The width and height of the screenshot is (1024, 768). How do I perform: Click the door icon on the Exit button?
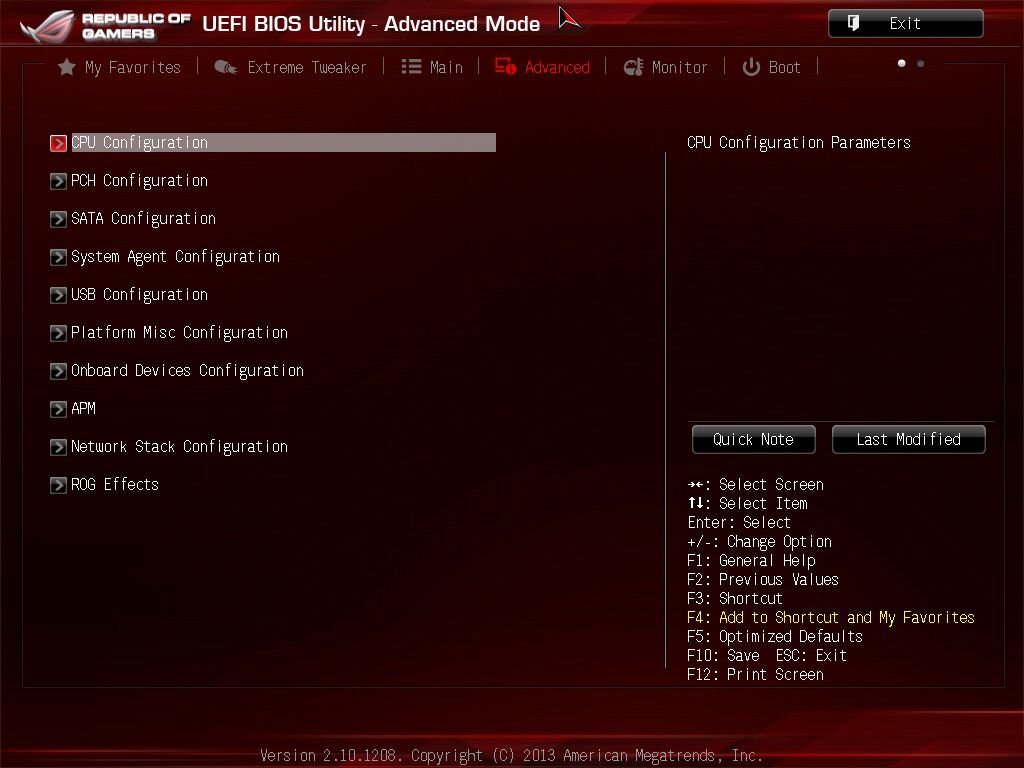853,24
